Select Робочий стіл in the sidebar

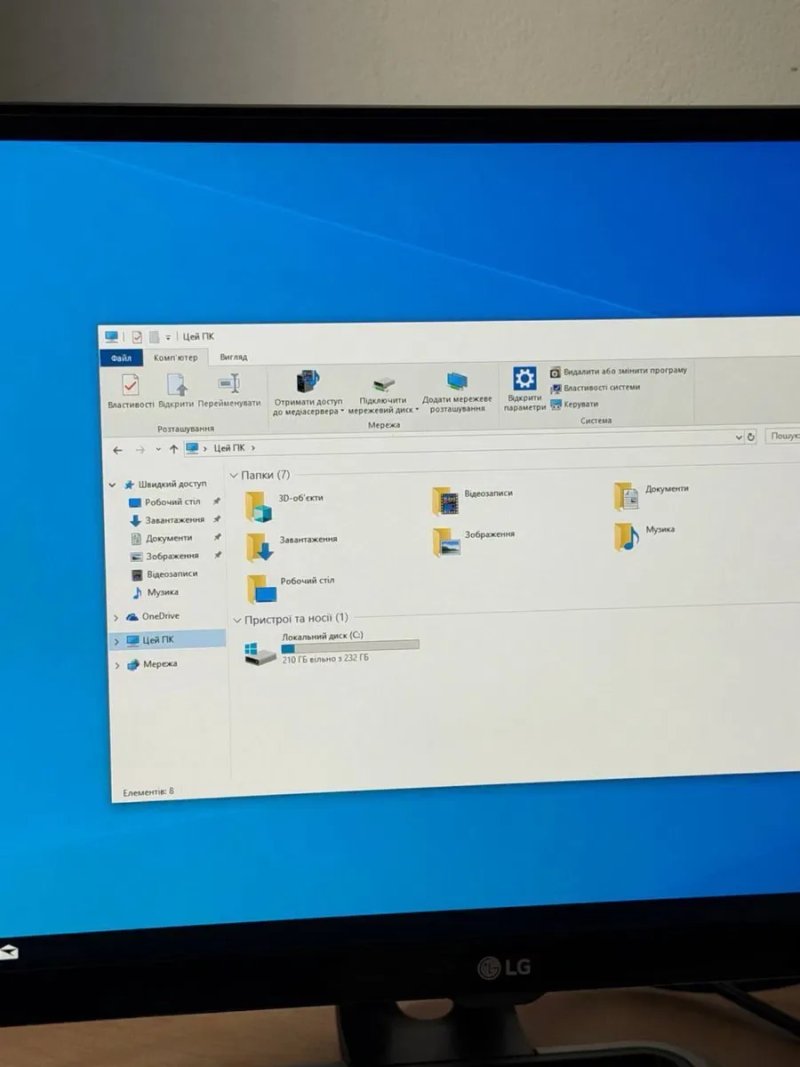165,502
